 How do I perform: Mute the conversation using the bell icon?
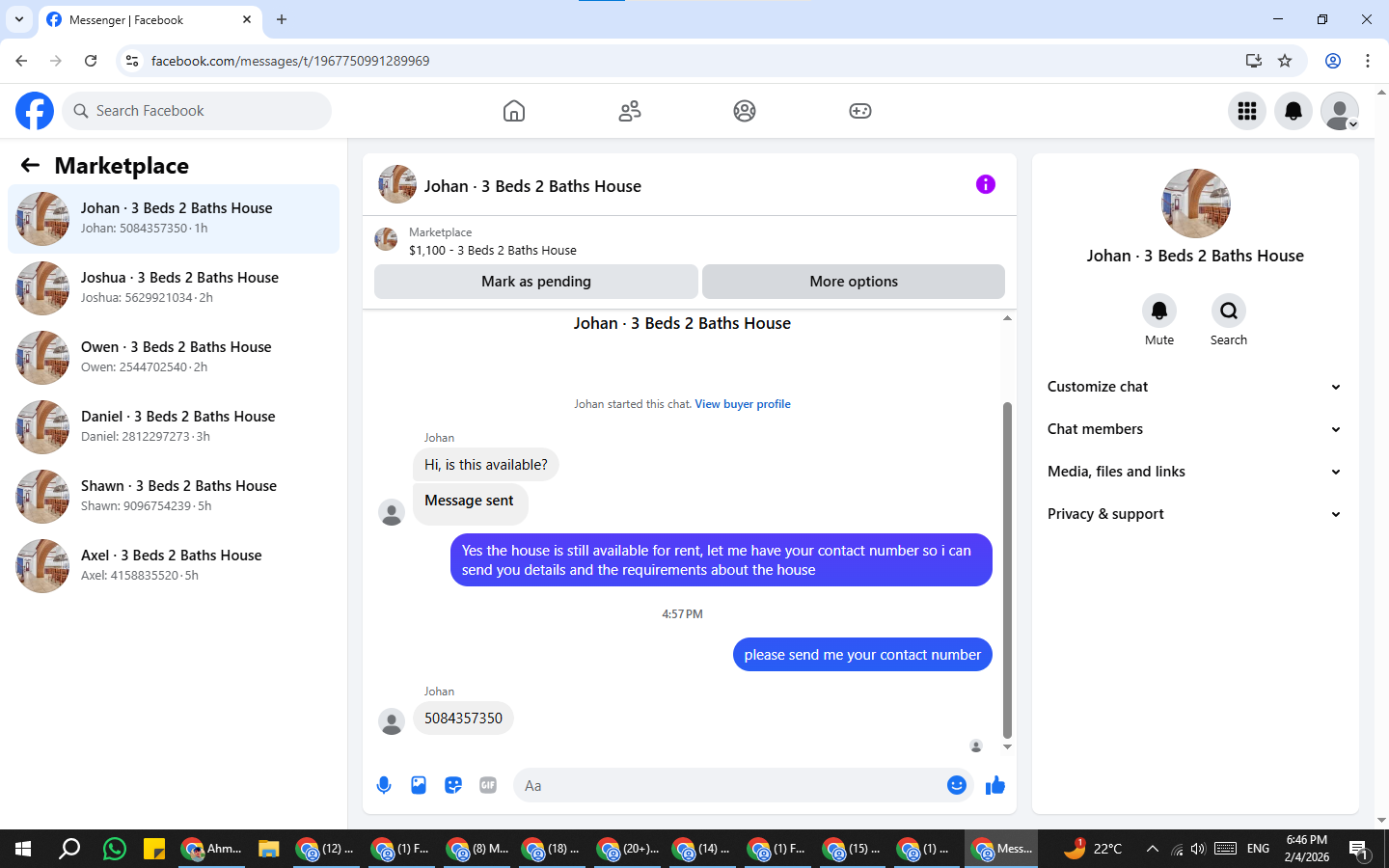tap(1159, 311)
